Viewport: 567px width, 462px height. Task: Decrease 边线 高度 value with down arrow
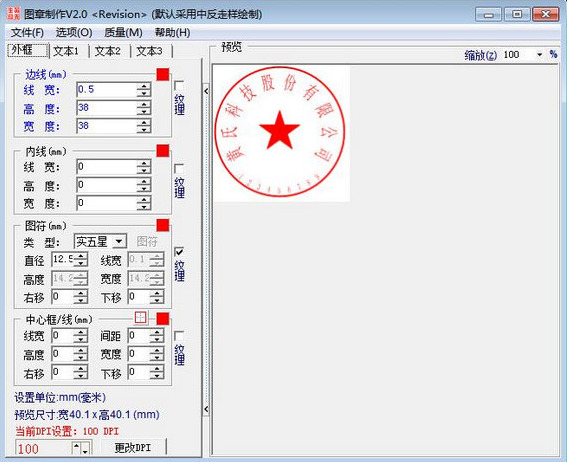click(144, 112)
